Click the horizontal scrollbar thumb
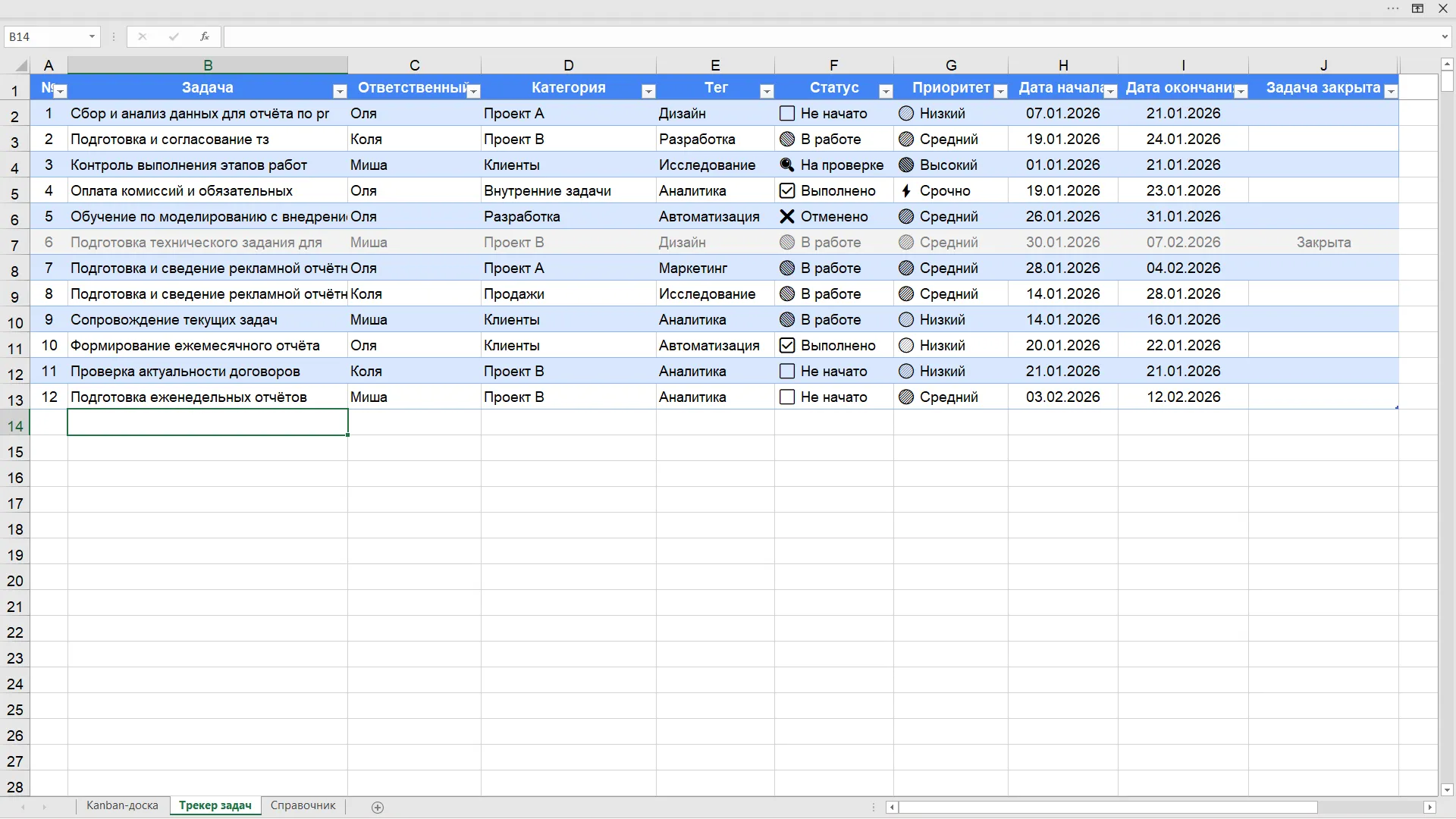The image size is (1456, 819). [1108, 808]
